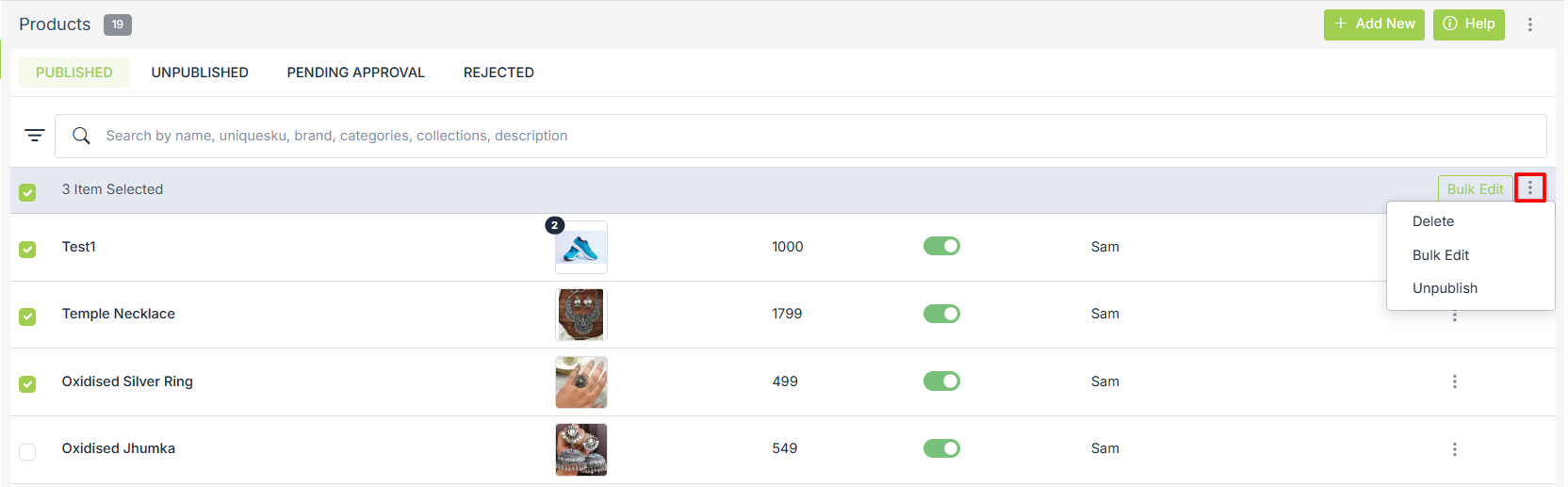Click the Add New button
Image resolution: width=1568 pixels, height=487 pixels.
point(1373,24)
